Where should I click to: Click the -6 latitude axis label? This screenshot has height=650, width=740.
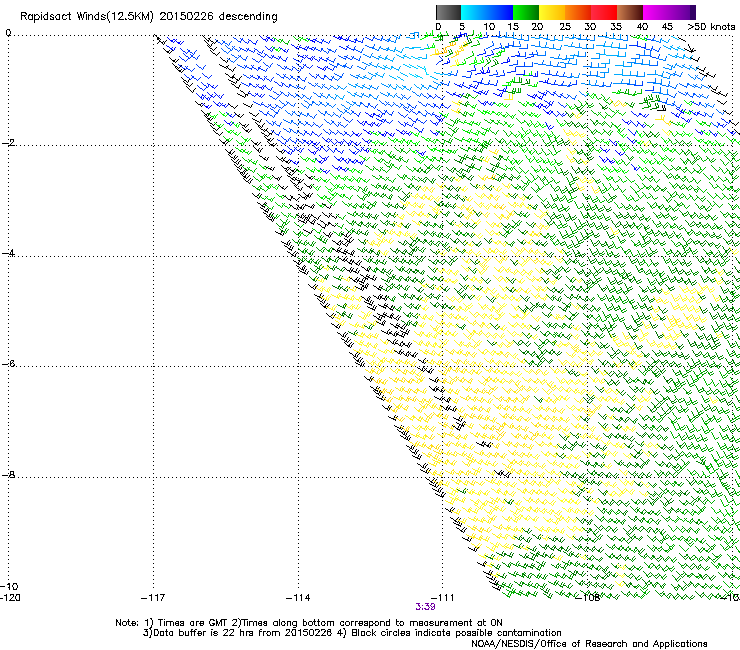[8, 364]
